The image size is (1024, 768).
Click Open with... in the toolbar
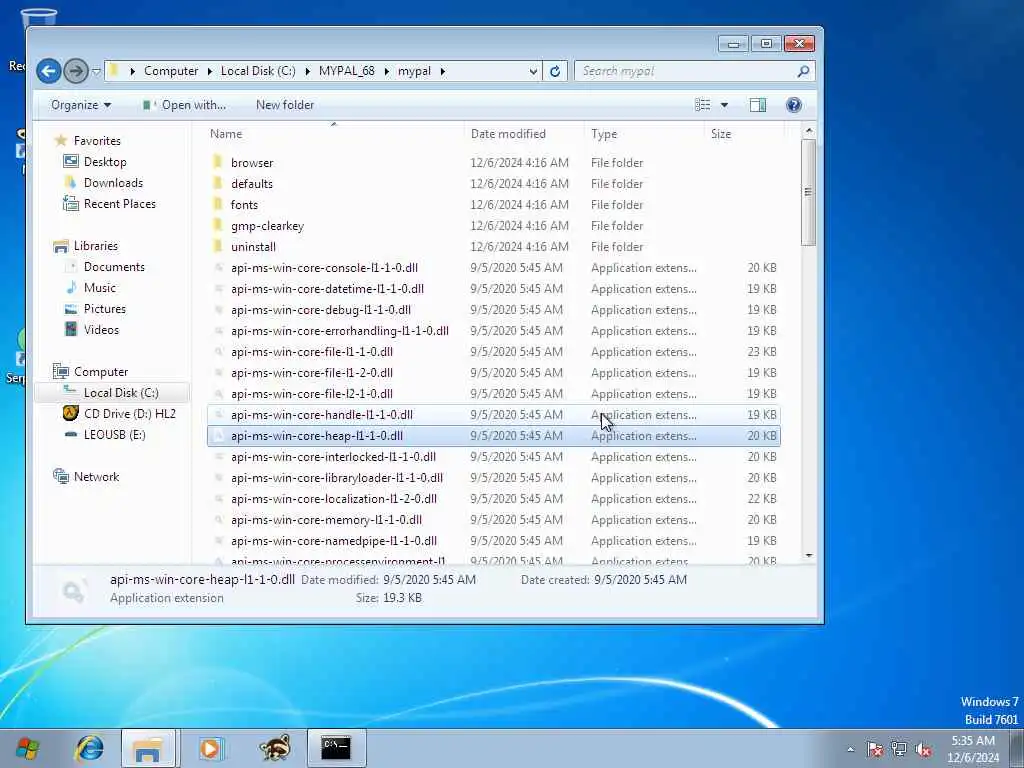[185, 105]
